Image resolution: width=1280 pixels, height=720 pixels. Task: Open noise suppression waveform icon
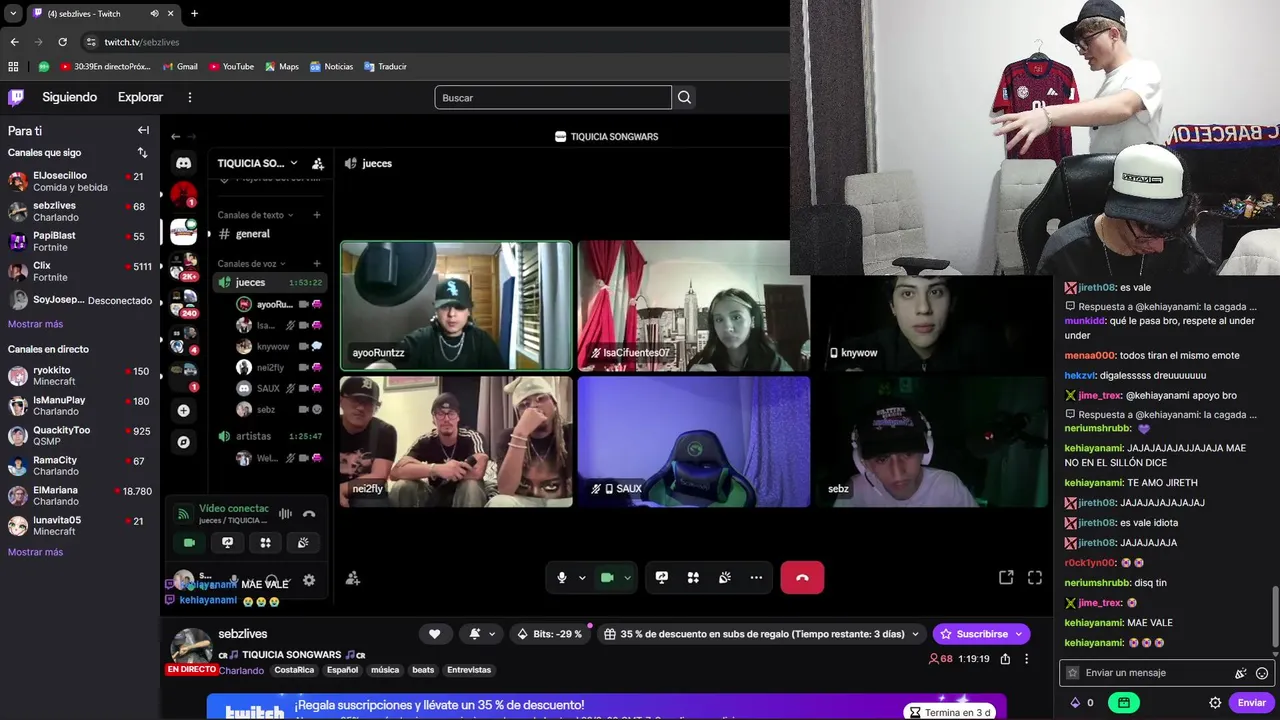(x=285, y=514)
